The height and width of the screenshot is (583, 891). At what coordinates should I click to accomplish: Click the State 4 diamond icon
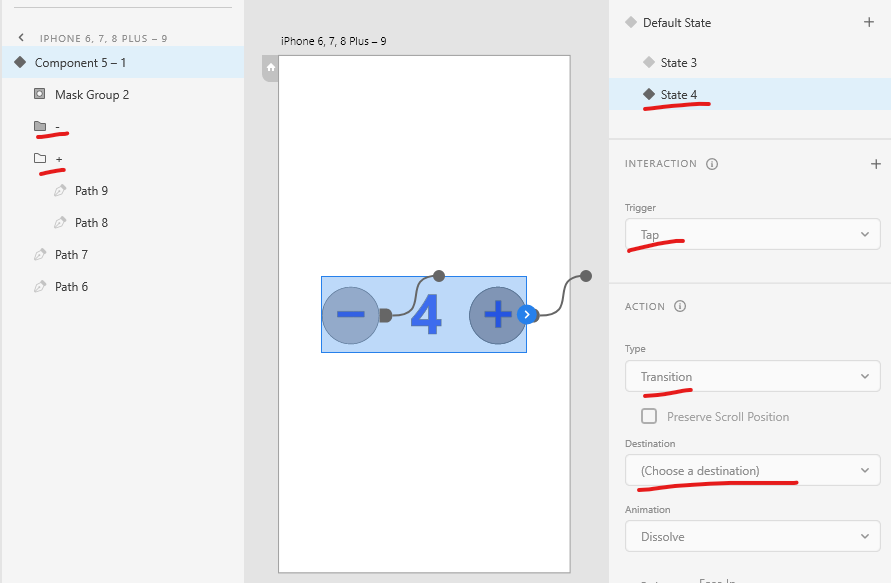pyautogui.click(x=648, y=94)
